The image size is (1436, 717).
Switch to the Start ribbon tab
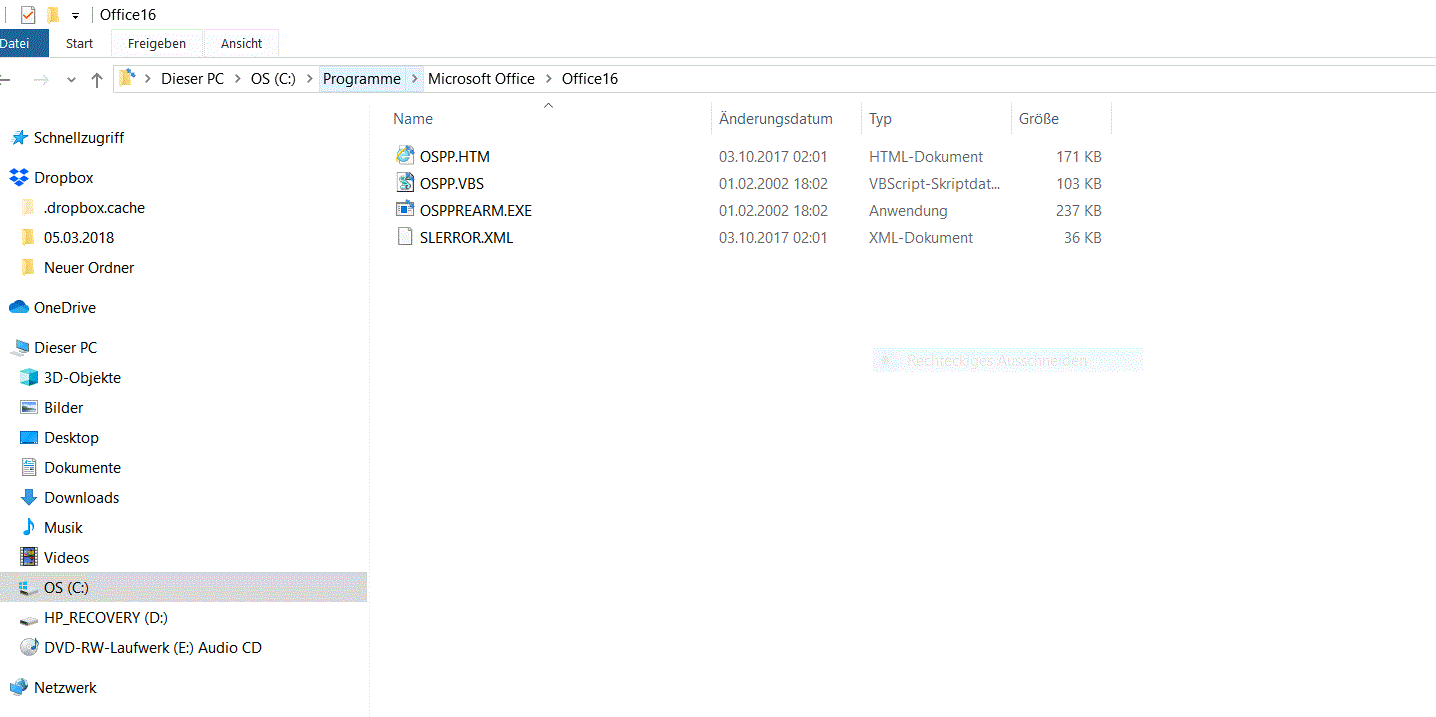pyautogui.click(x=80, y=43)
